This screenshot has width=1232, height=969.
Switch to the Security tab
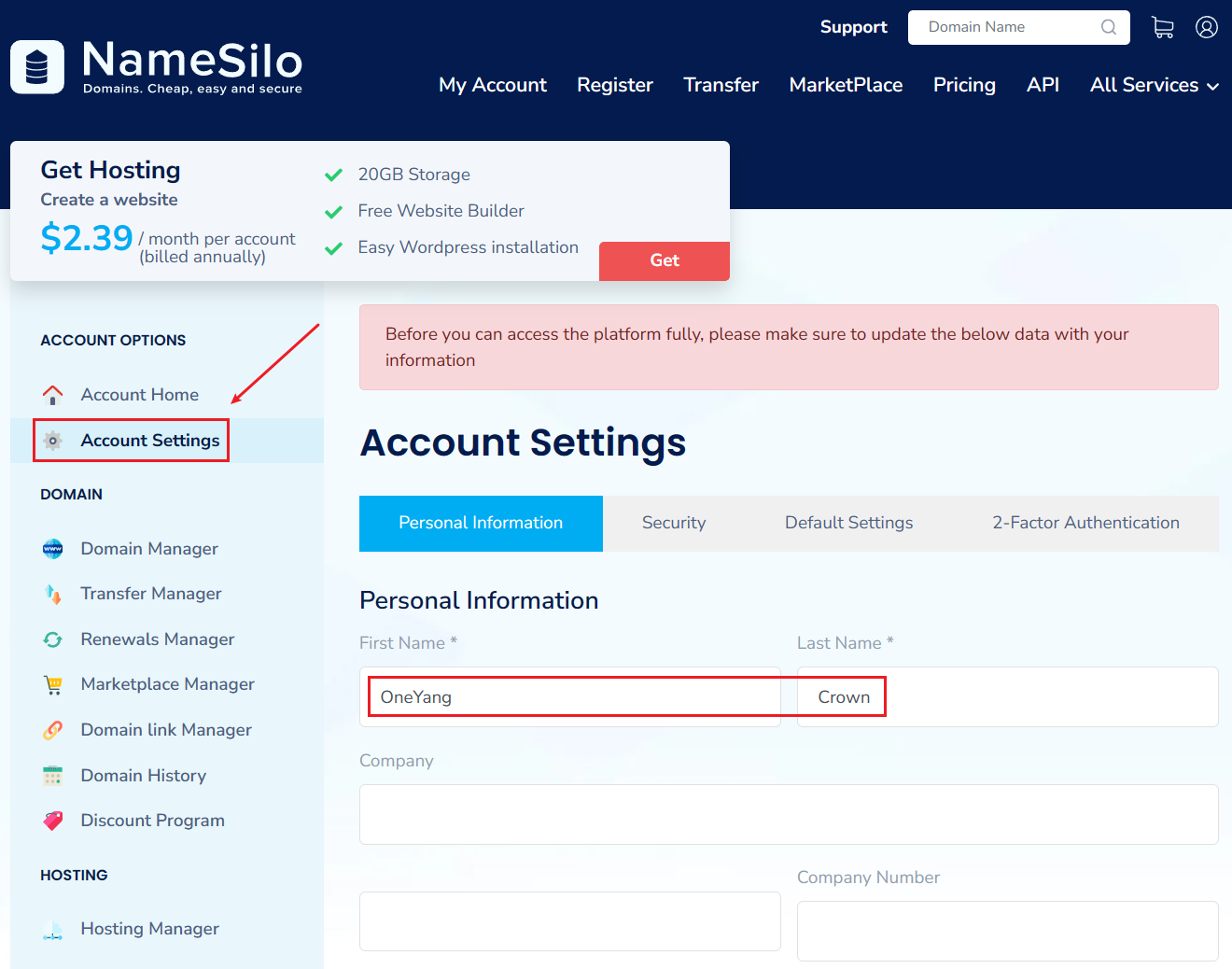(x=673, y=523)
